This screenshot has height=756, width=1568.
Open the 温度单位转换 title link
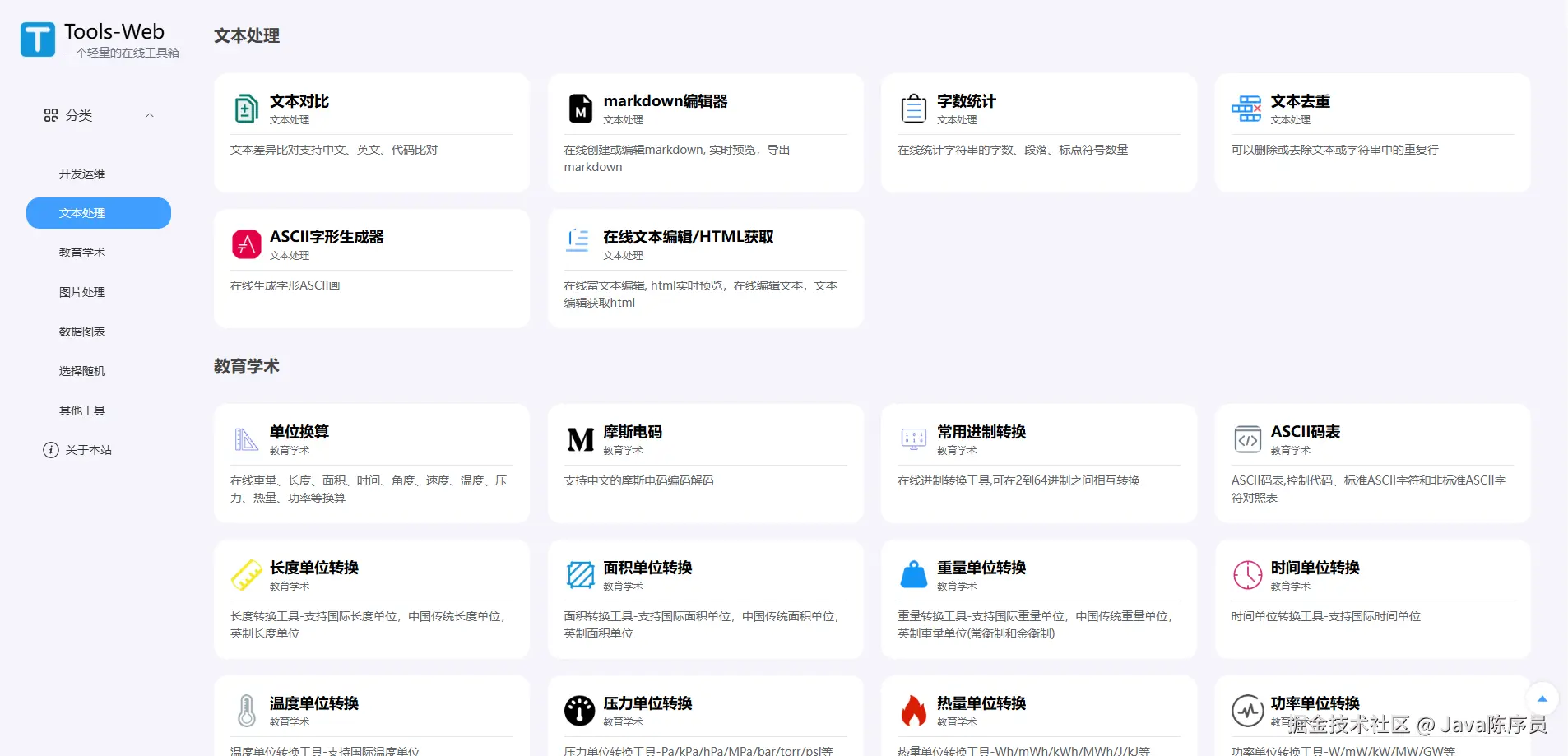[314, 703]
